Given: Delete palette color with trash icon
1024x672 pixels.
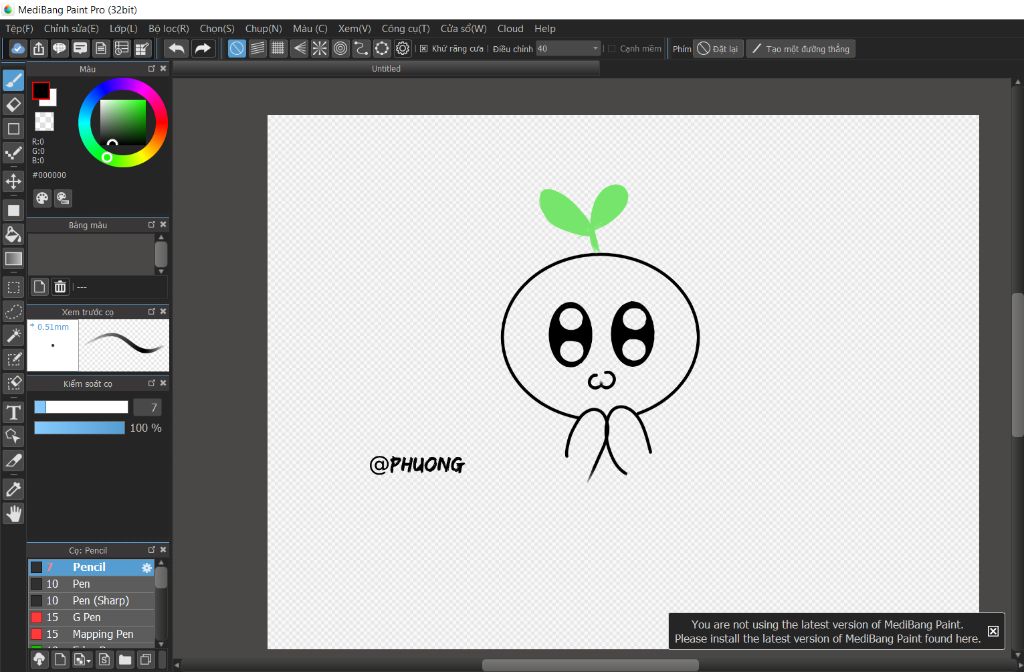Looking at the screenshot, I should click(60, 287).
